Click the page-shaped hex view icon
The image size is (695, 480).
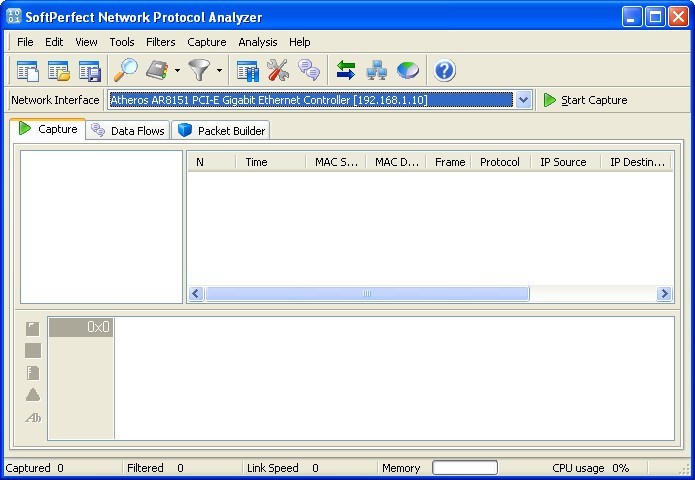(x=32, y=373)
